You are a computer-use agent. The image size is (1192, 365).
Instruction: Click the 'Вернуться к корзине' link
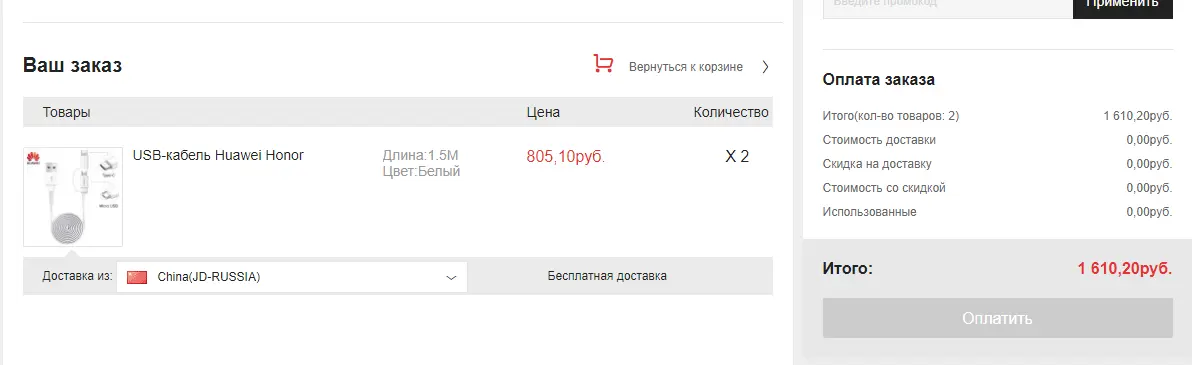[686, 67]
